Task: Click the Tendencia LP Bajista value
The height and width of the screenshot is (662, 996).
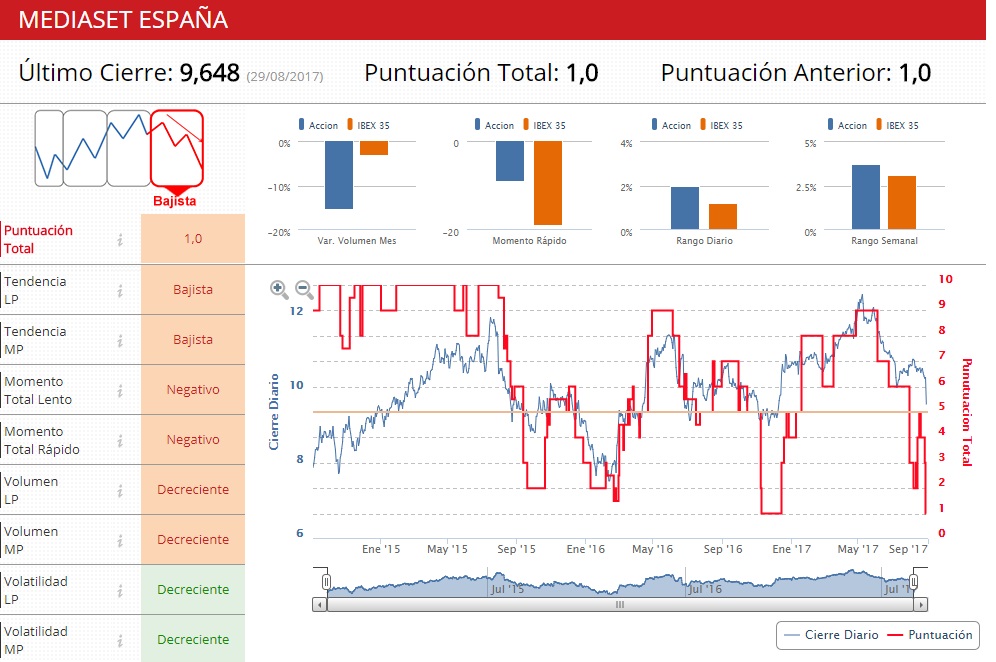Action: click(x=193, y=290)
